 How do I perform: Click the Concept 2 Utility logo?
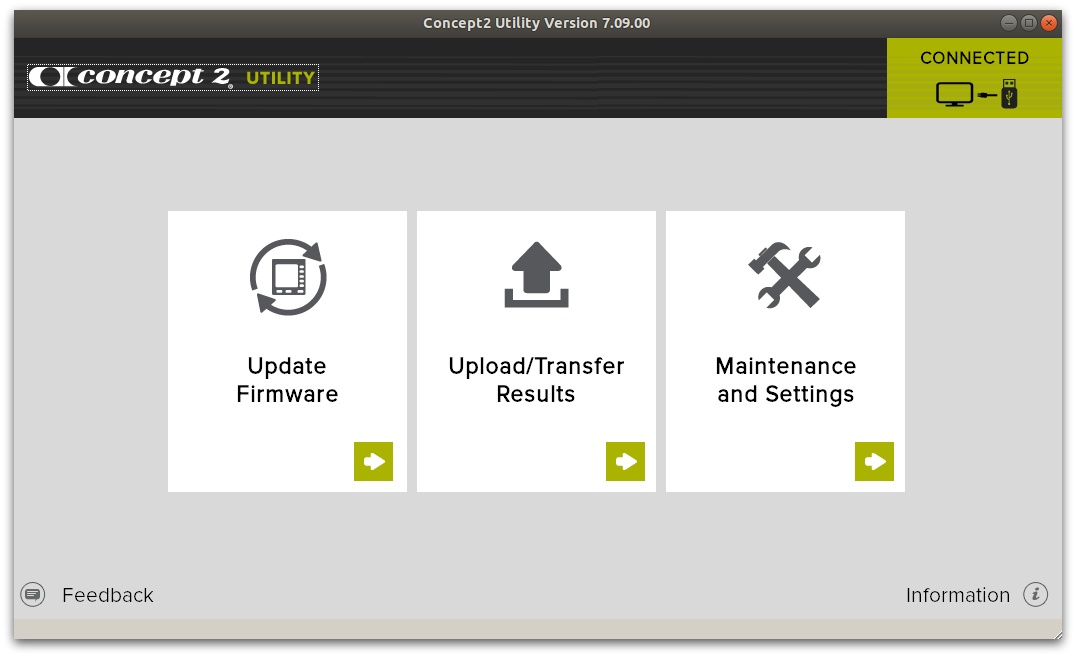point(173,77)
